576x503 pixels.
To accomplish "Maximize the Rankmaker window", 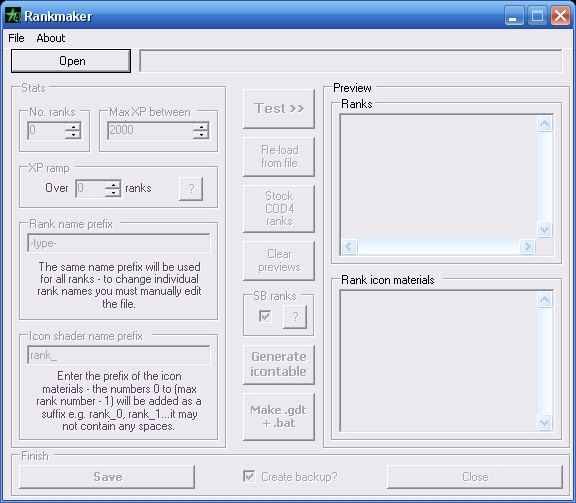I will tap(537, 16).
